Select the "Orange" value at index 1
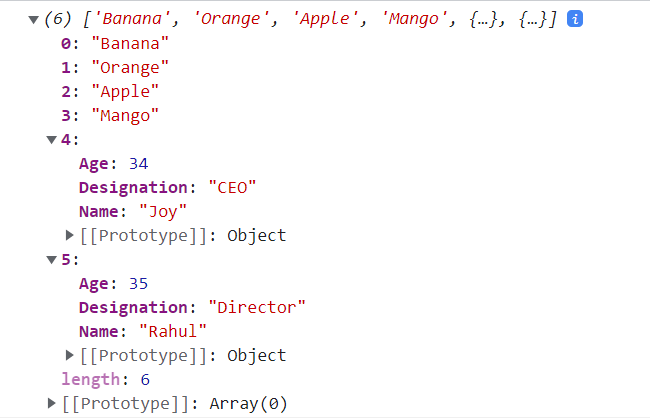The image size is (650, 418). click(x=130, y=68)
